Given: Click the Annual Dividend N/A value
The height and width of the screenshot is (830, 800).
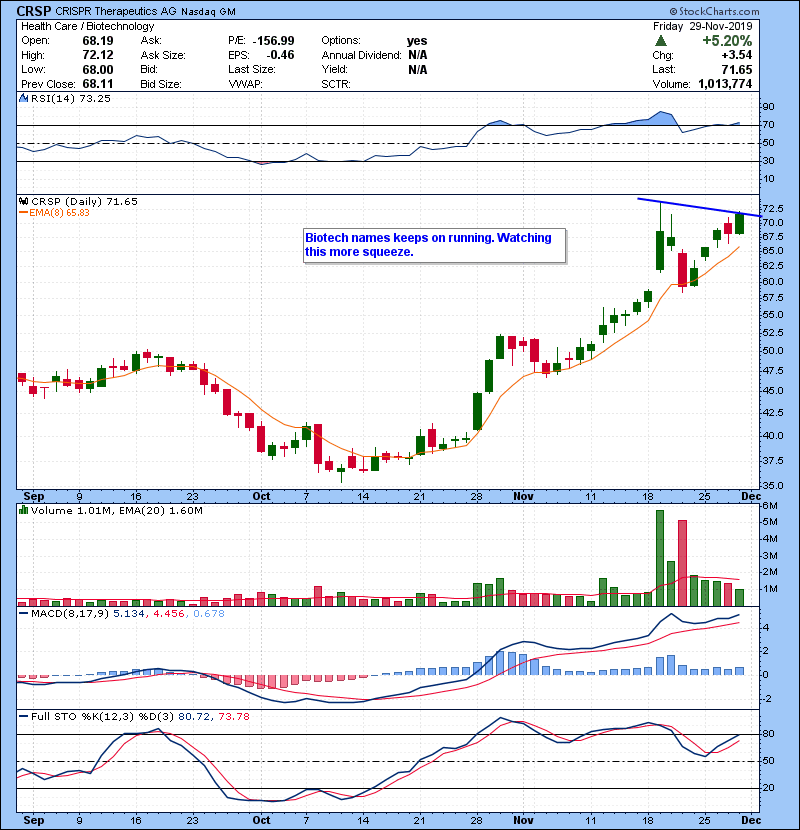Looking at the screenshot, I should (417, 55).
